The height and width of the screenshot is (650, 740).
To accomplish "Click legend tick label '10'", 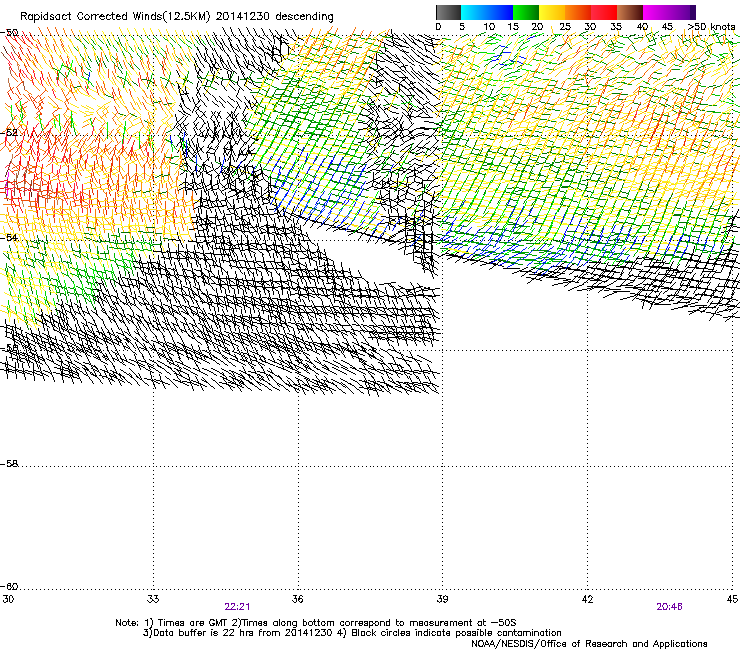I will click(489, 27).
